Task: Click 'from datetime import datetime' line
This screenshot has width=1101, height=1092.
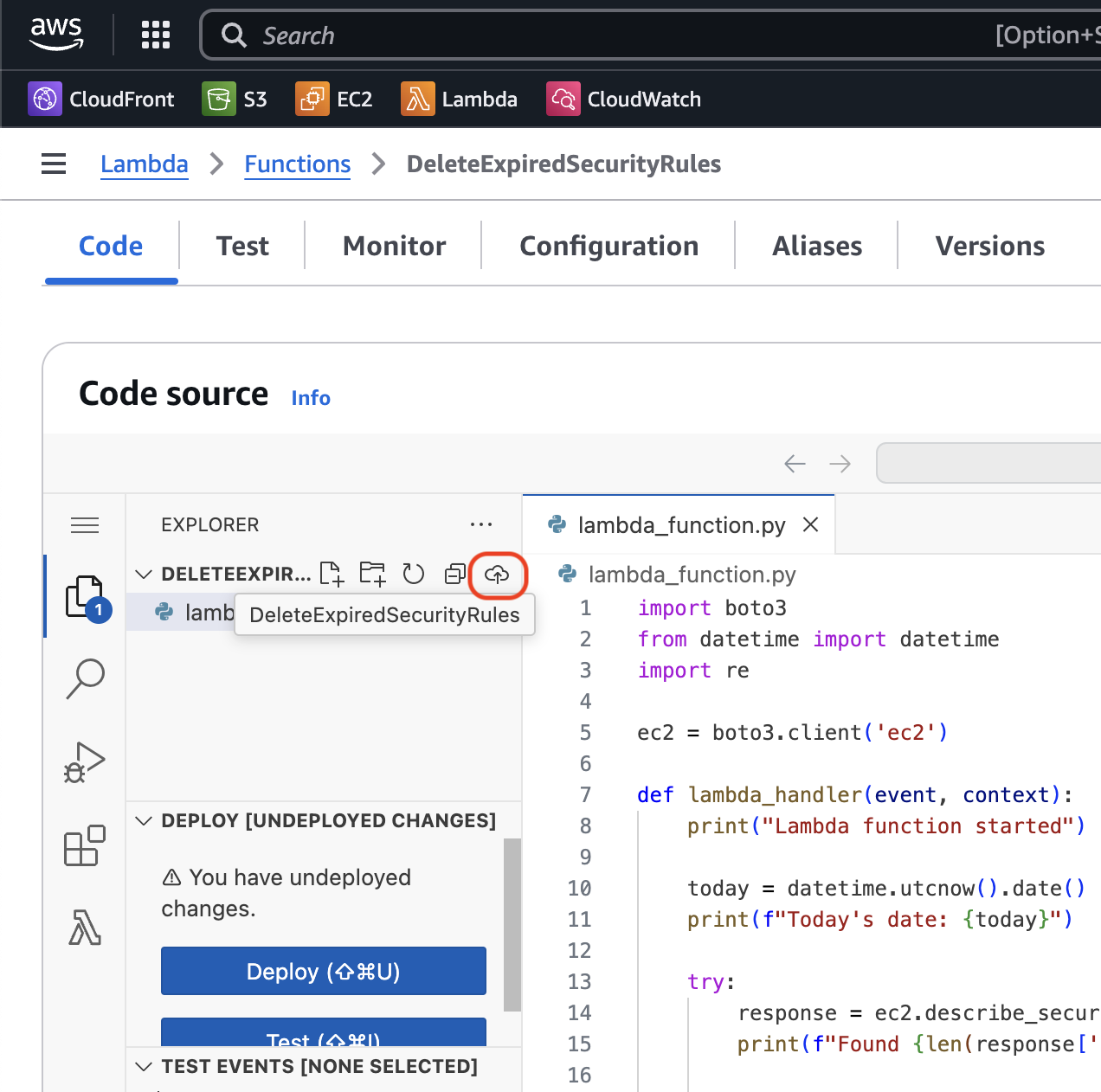Action: click(x=819, y=639)
